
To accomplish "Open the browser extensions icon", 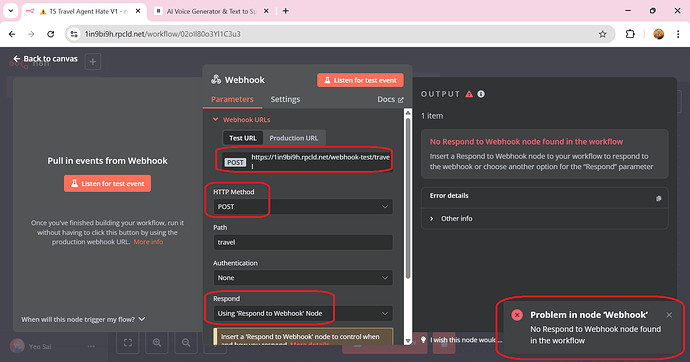I will [630, 34].
